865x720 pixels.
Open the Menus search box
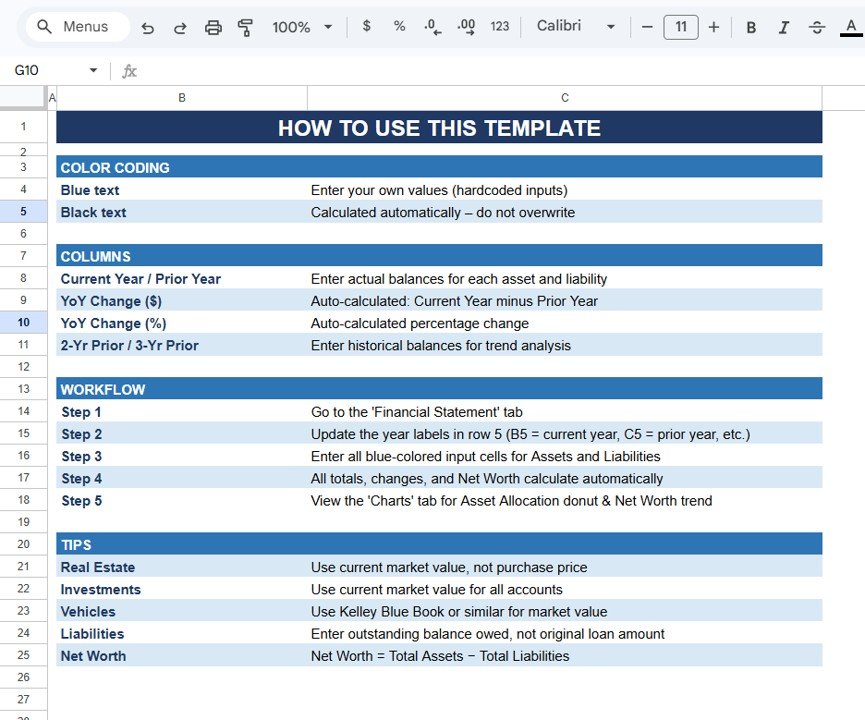point(78,27)
